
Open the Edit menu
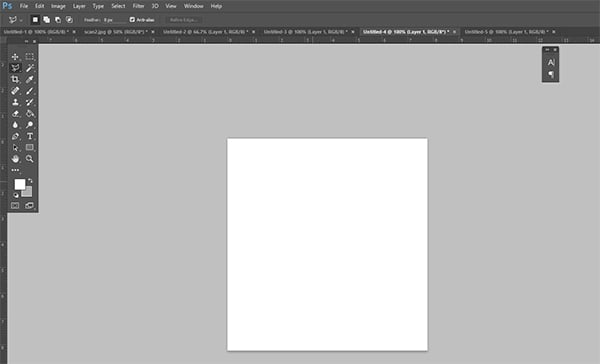[x=39, y=6]
